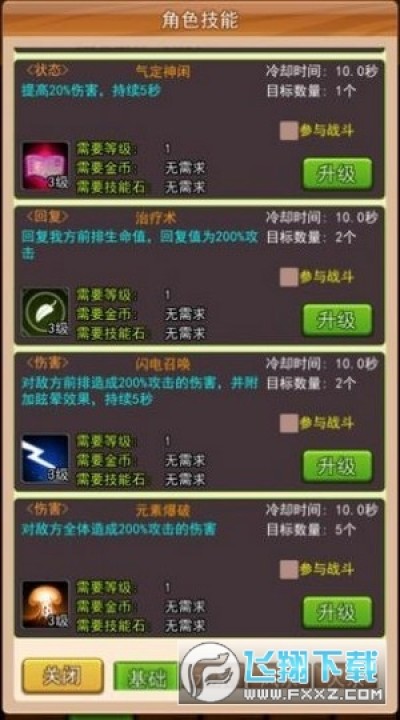Click the pink book skill icon for 气定神闲
The height and width of the screenshot is (720, 400).
coord(45,165)
